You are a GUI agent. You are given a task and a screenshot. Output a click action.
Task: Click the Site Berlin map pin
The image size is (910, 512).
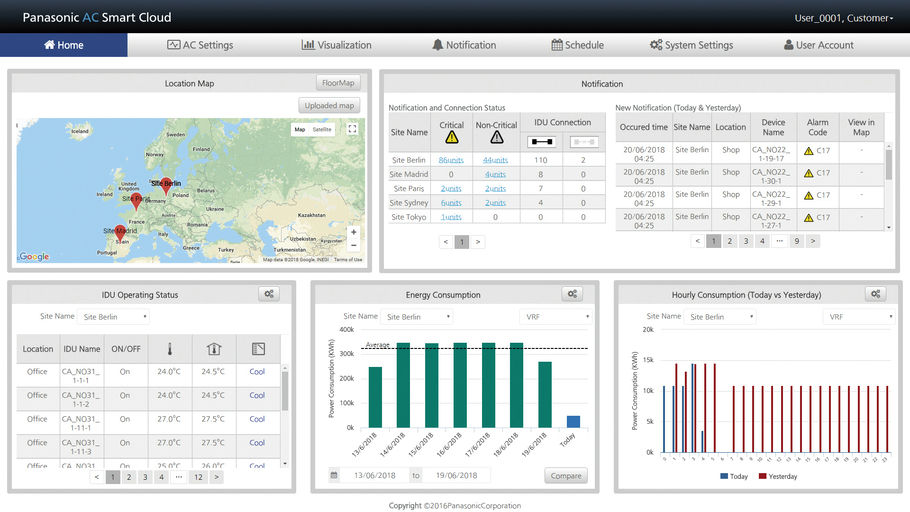(166, 185)
